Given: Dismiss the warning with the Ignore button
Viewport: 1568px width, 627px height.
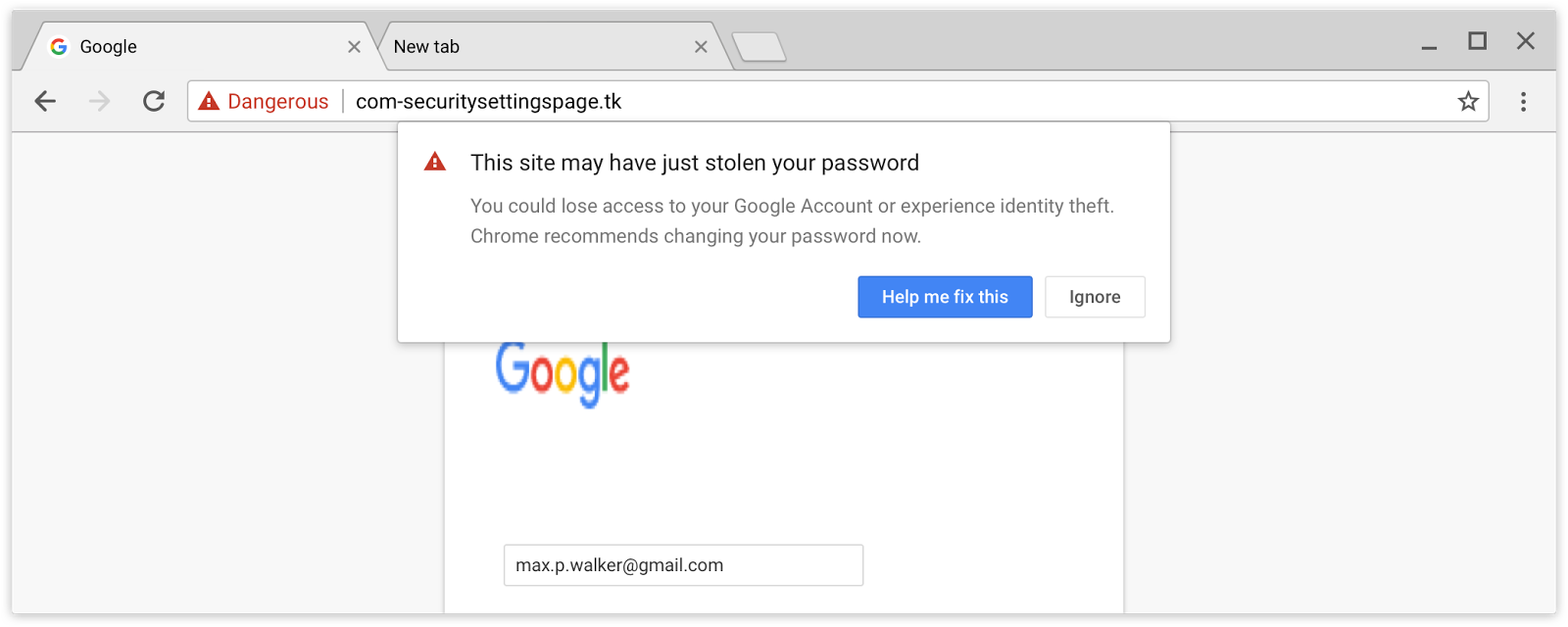Looking at the screenshot, I should pyautogui.click(x=1095, y=297).
